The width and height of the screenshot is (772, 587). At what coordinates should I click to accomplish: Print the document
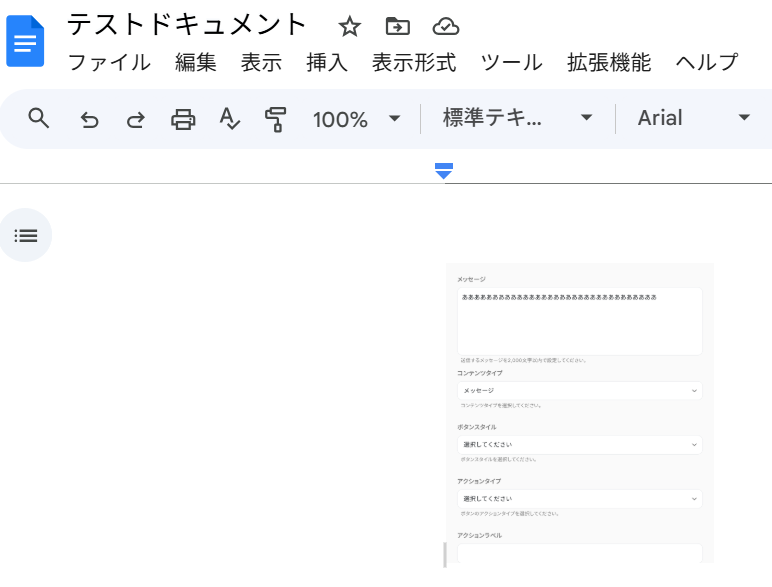[x=183, y=120]
